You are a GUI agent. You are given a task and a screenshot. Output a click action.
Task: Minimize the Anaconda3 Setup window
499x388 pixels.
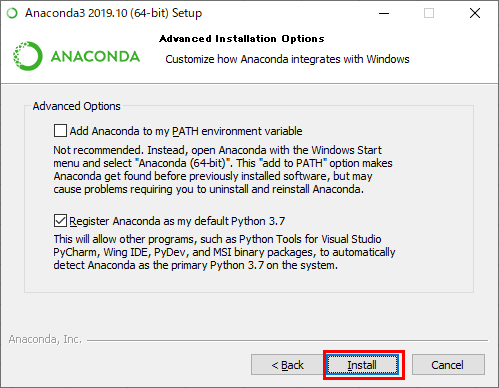[x=384, y=13]
